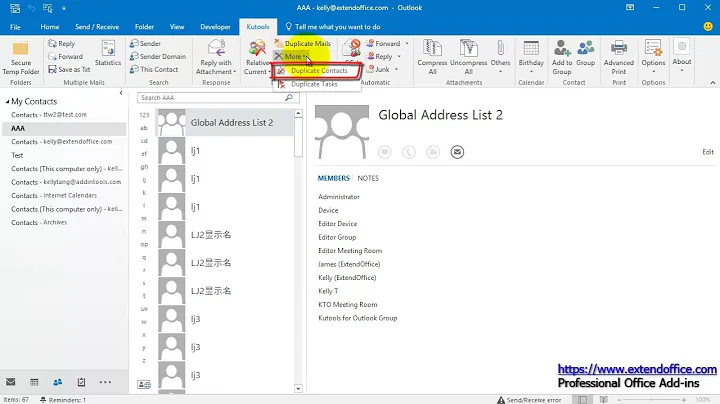This screenshot has height=404, width=720.
Task: Switch to People view
Action: [57, 382]
